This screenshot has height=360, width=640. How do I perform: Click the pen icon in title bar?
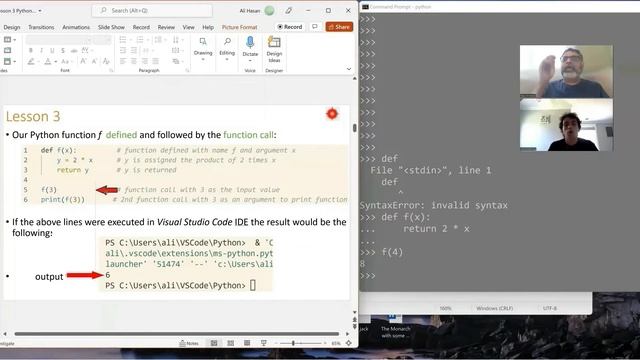pyautogui.click(x=289, y=11)
